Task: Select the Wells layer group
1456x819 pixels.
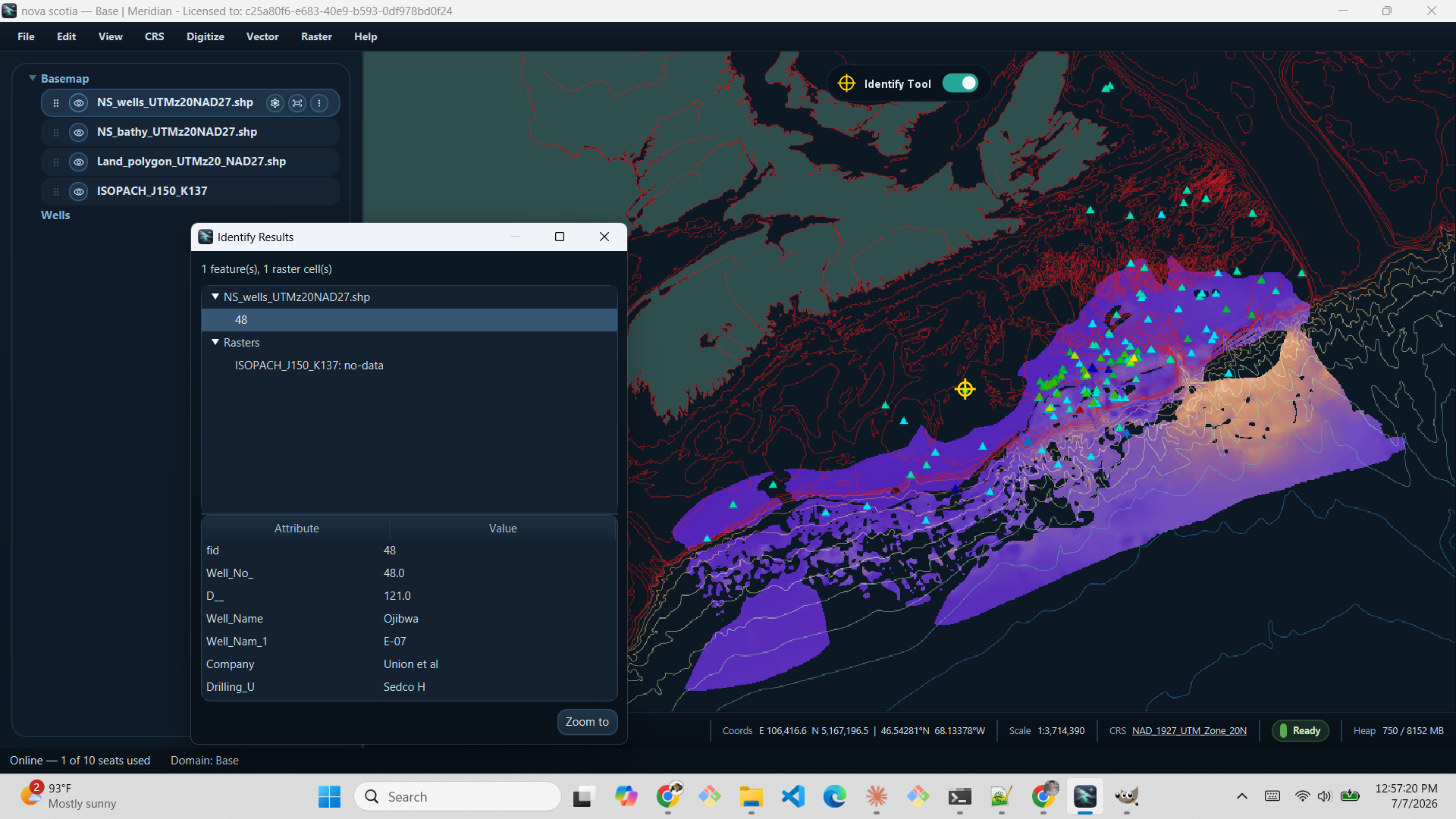Action: point(55,215)
